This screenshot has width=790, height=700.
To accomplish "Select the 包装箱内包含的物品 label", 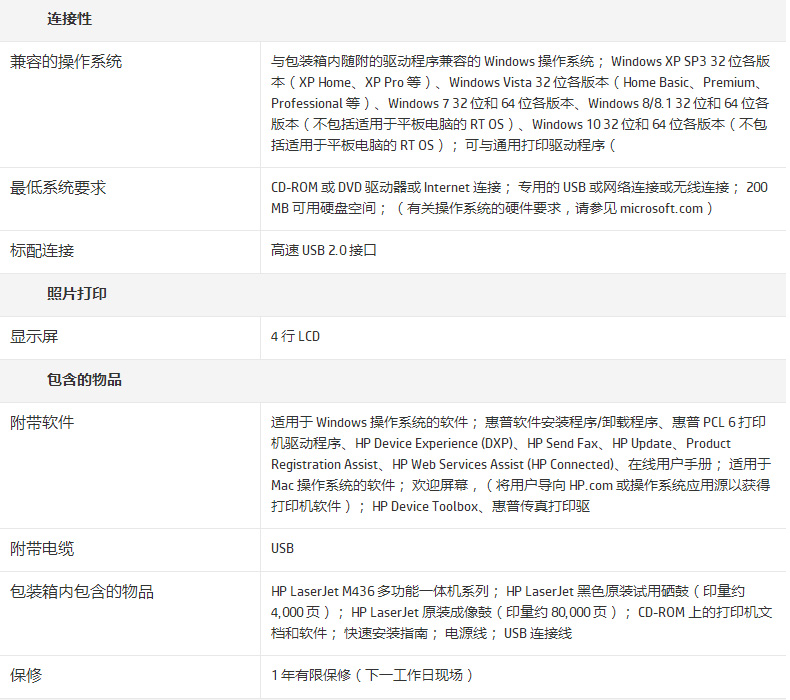I will point(82,592).
